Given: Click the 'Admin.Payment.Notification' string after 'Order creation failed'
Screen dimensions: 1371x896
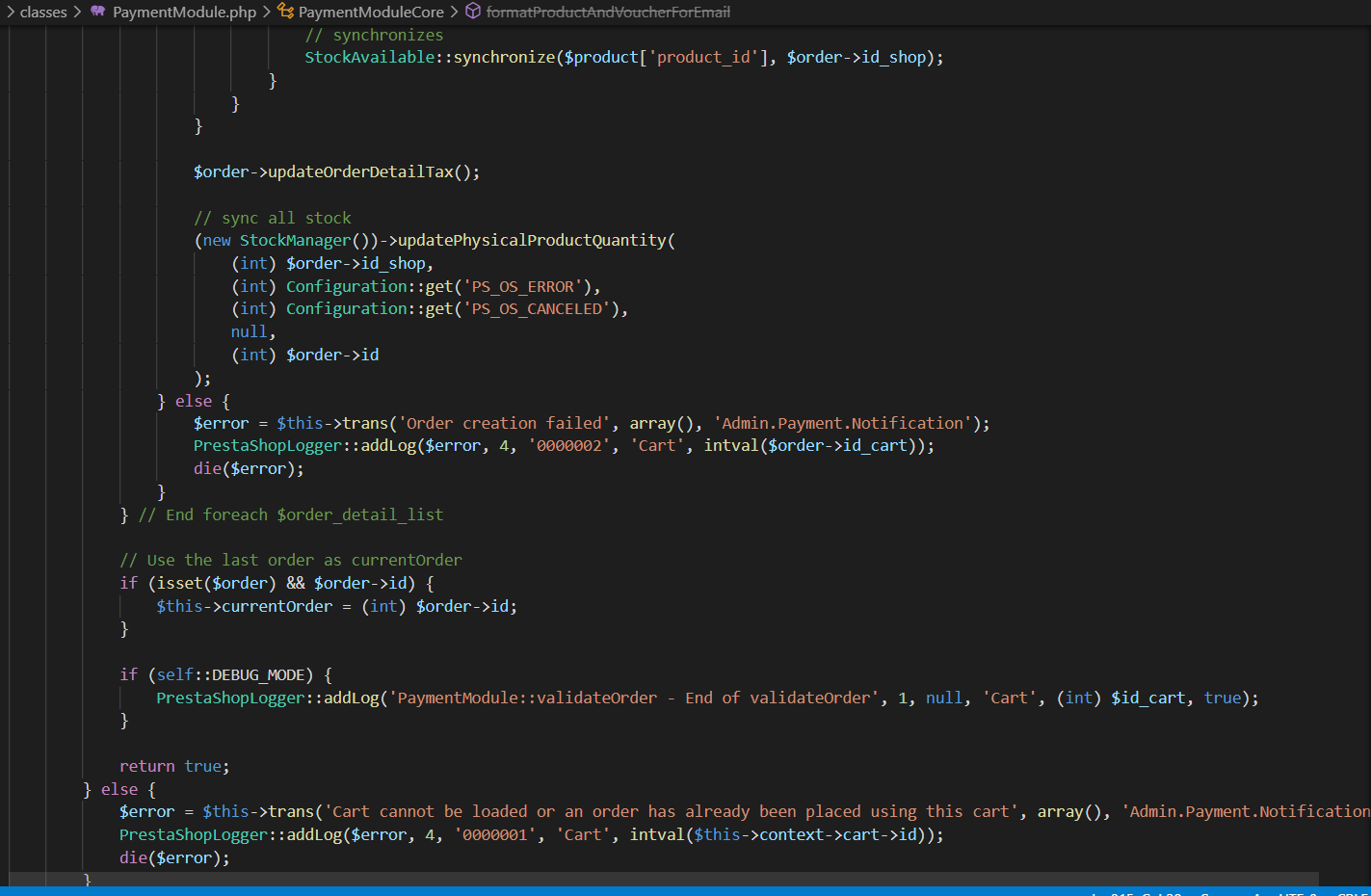Looking at the screenshot, I should tap(842, 423).
